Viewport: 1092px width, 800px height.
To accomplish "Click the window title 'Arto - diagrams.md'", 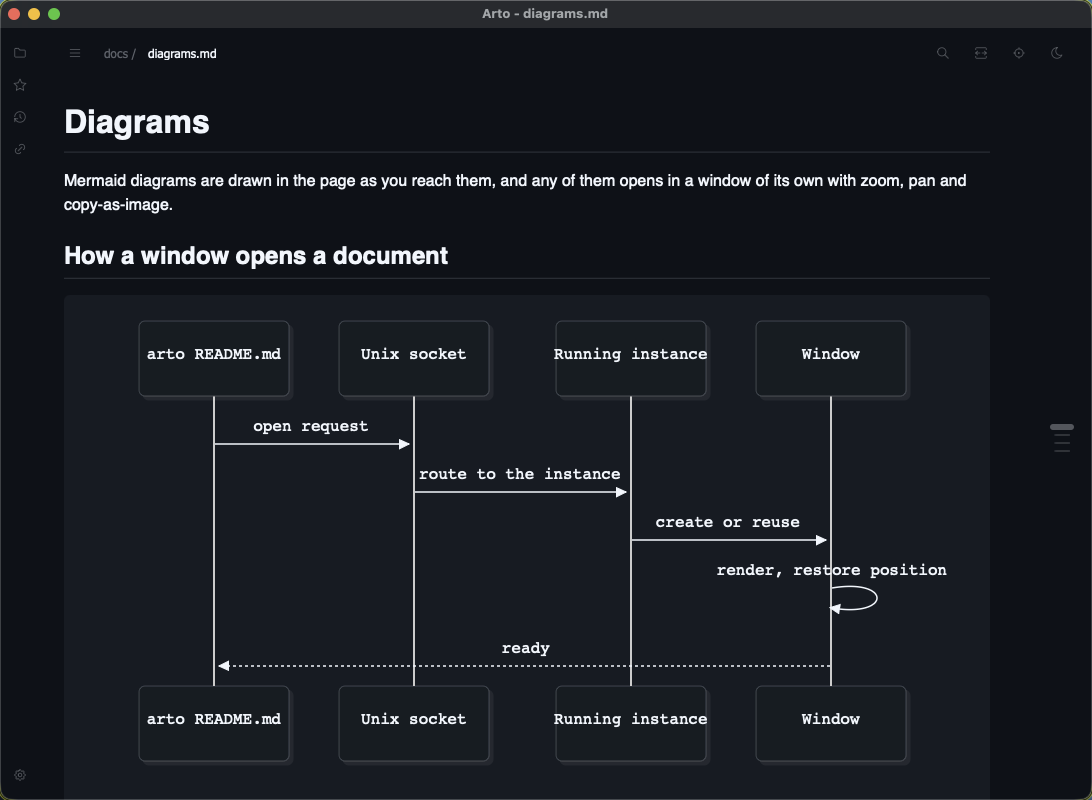I will (x=545, y=14).
